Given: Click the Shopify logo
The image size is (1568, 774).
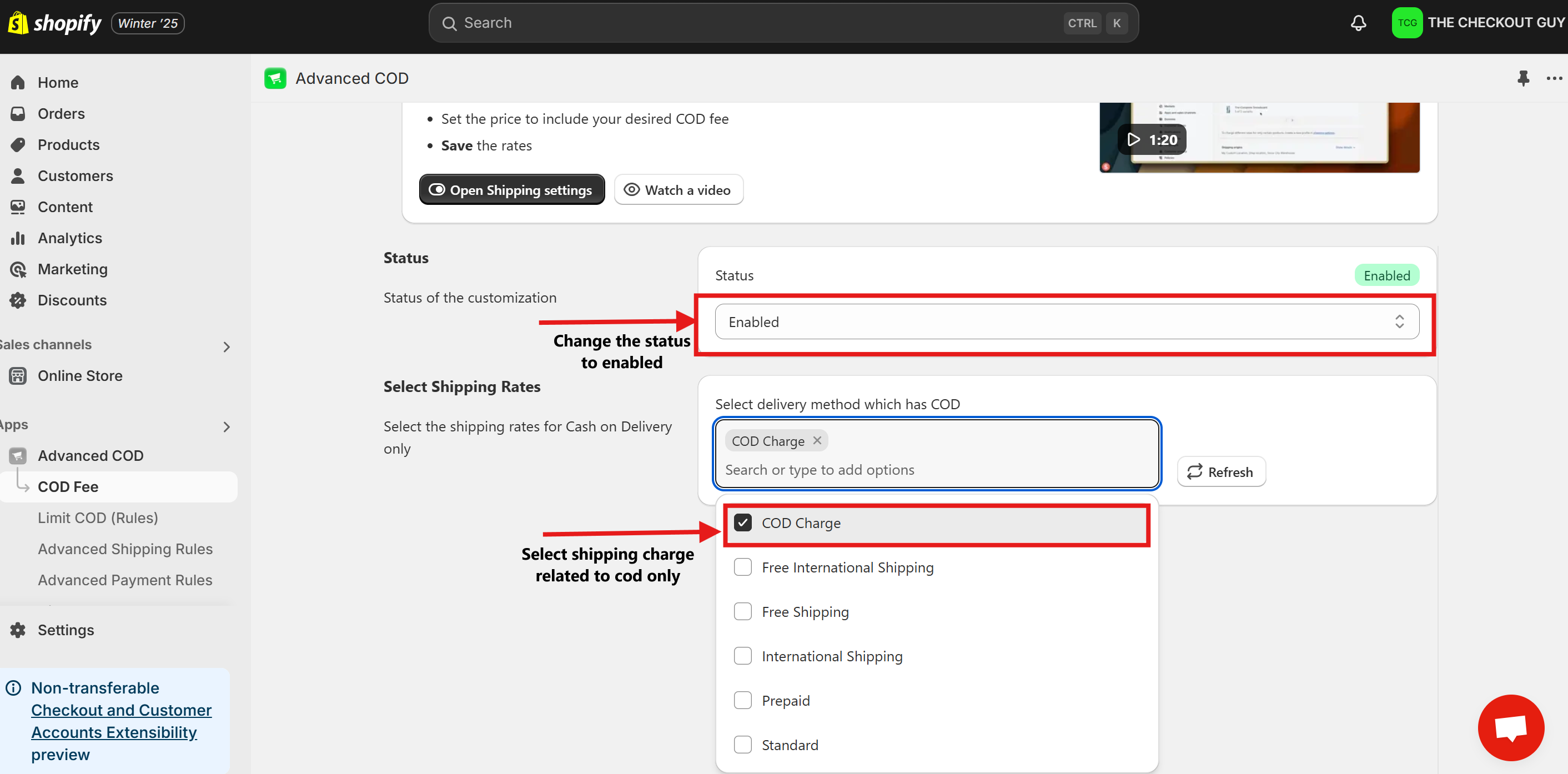Looking at the screenshot, I should coord(55,23).
